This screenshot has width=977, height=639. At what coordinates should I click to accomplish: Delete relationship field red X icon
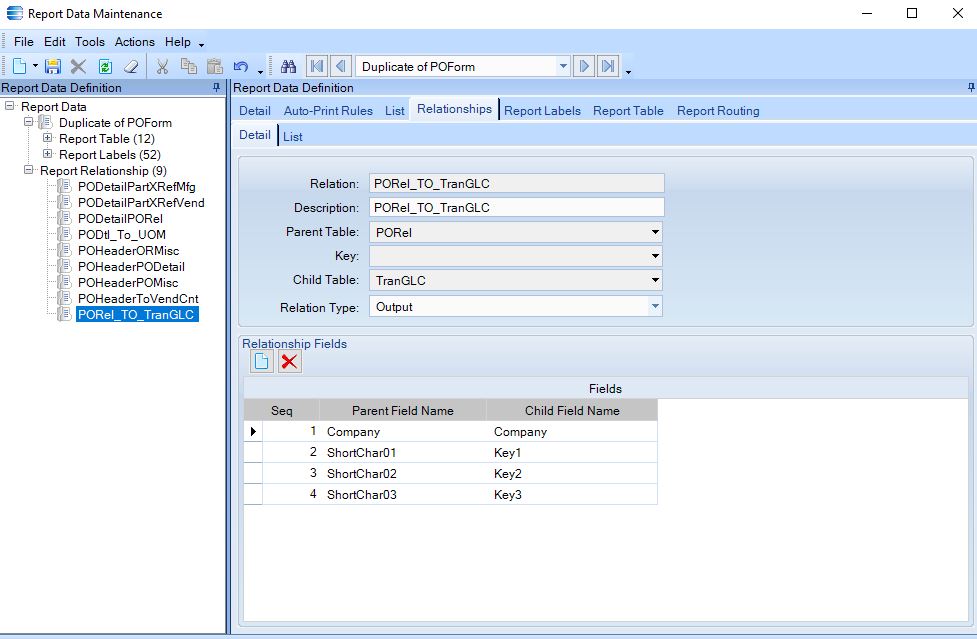(290, 361)
